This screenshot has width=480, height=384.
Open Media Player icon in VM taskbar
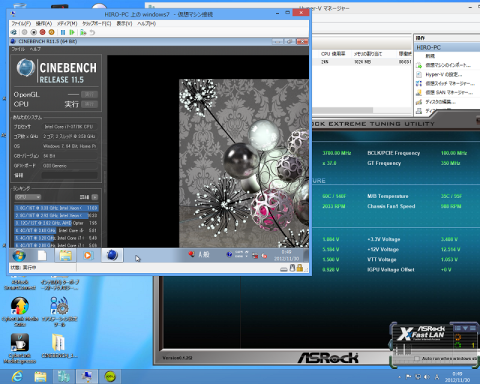point(88,256)
